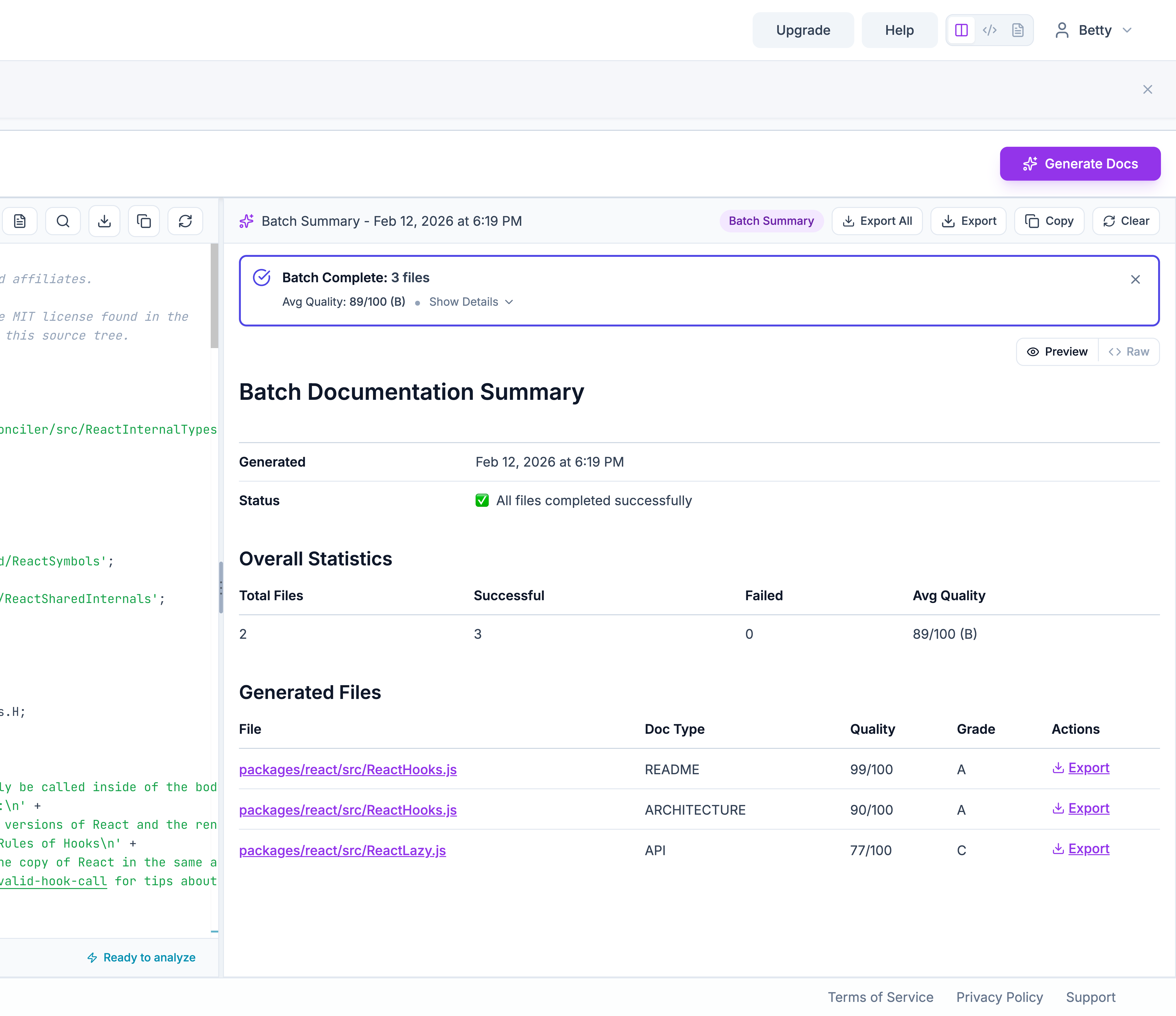The image size is (1176, 1016).
Task: Click the download icon in the left toolbar
Action: [x=104, y=221]
